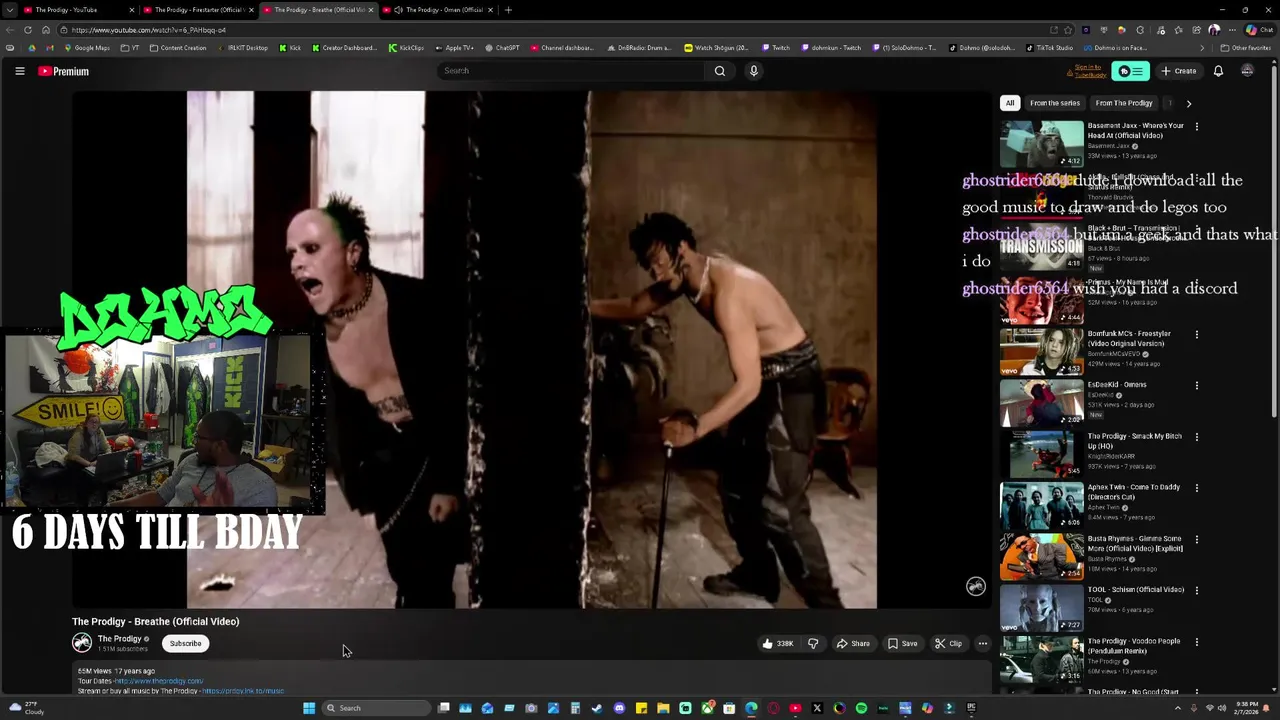Viewport: 1280px width, 720px height.
Task: Reload the page in browser toolbar
Action: point(27,30)
